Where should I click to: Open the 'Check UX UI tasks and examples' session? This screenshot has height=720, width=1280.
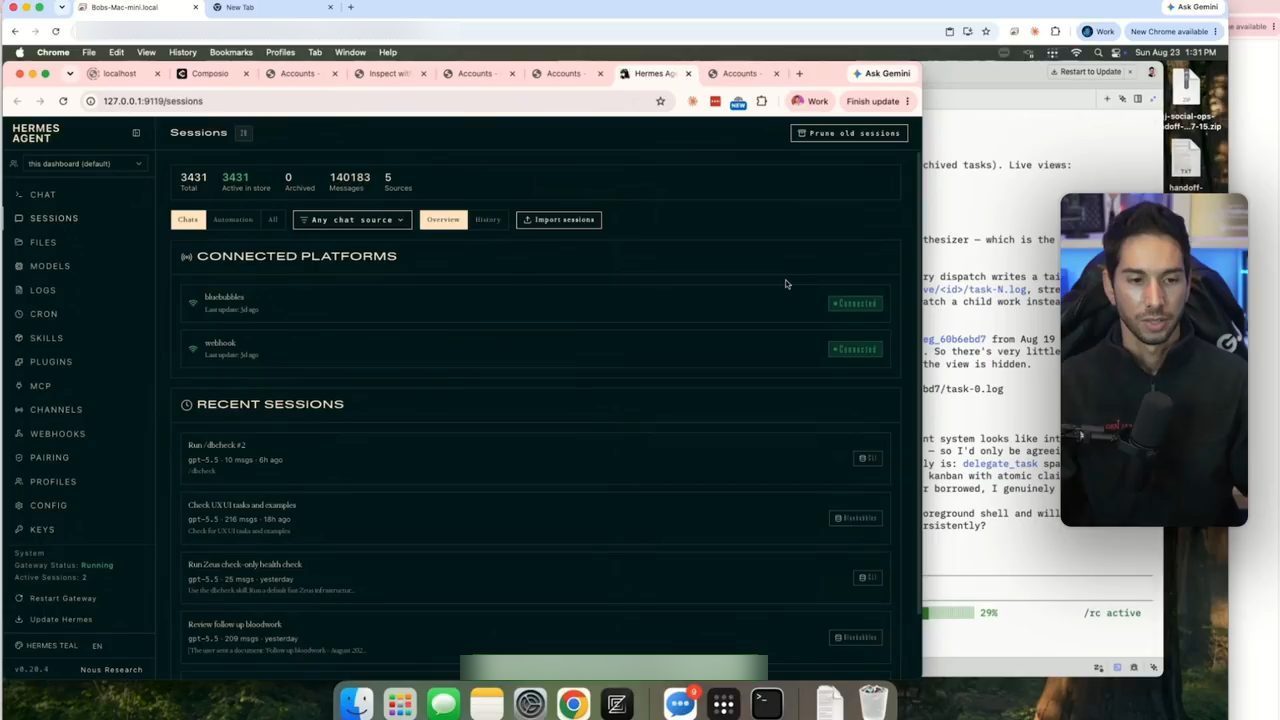[x=535, y=518]
